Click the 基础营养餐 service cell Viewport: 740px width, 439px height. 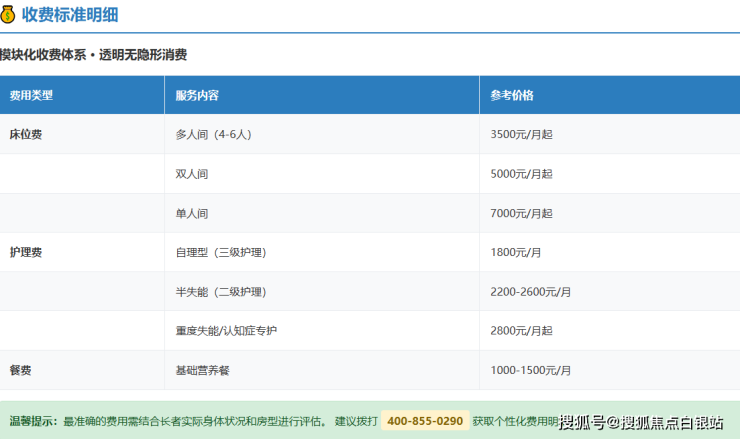[203, 370]
